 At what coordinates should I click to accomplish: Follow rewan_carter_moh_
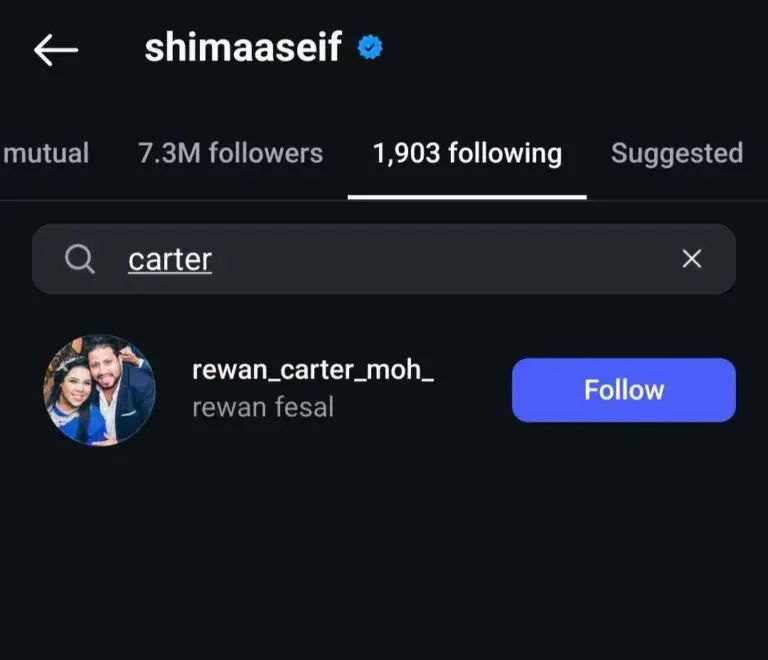(x=623, y=390)
